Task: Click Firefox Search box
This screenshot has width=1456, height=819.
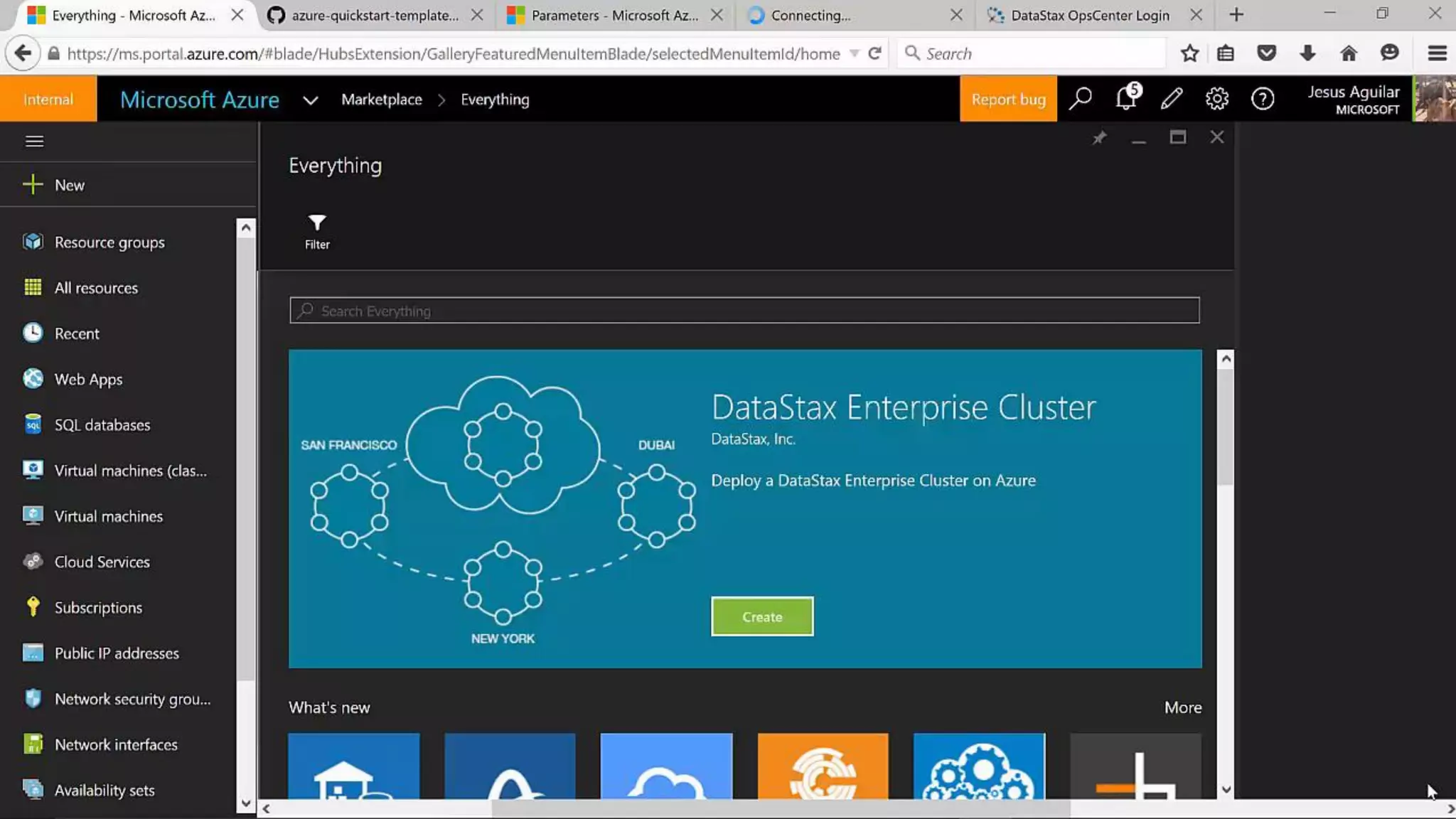Action: (x=1031, y=53)
